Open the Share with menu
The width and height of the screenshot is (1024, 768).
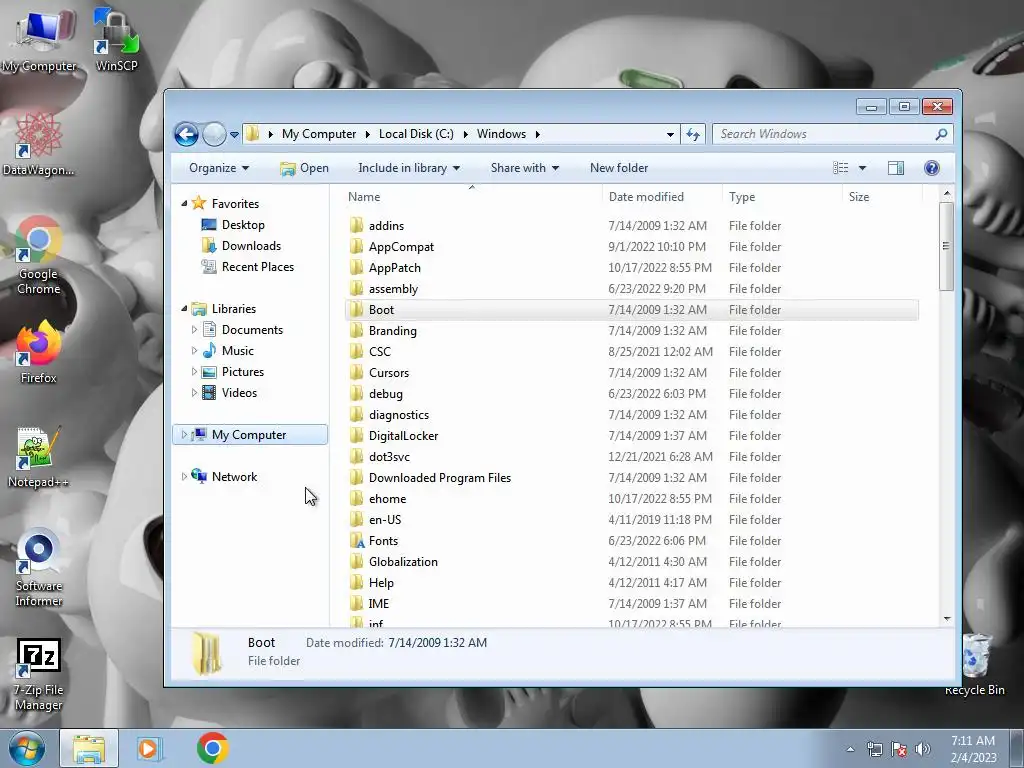pos(524,168)
